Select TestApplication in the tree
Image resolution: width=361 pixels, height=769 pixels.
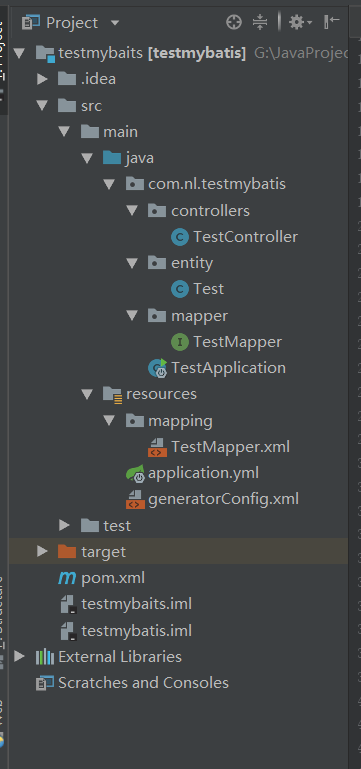pyautogui.click(x=228, y=368)
